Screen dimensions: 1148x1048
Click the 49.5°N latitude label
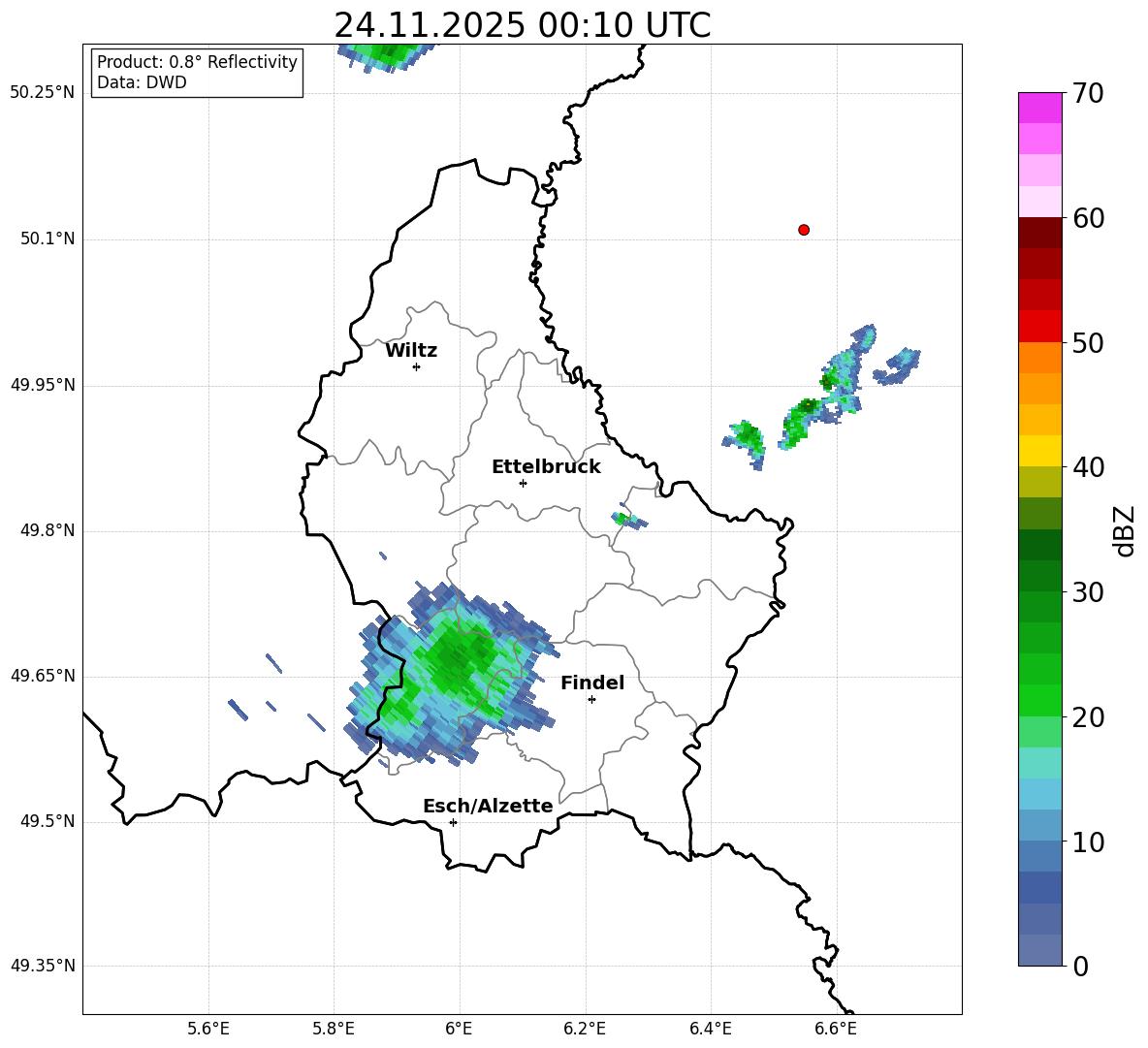tap(48, 821)
